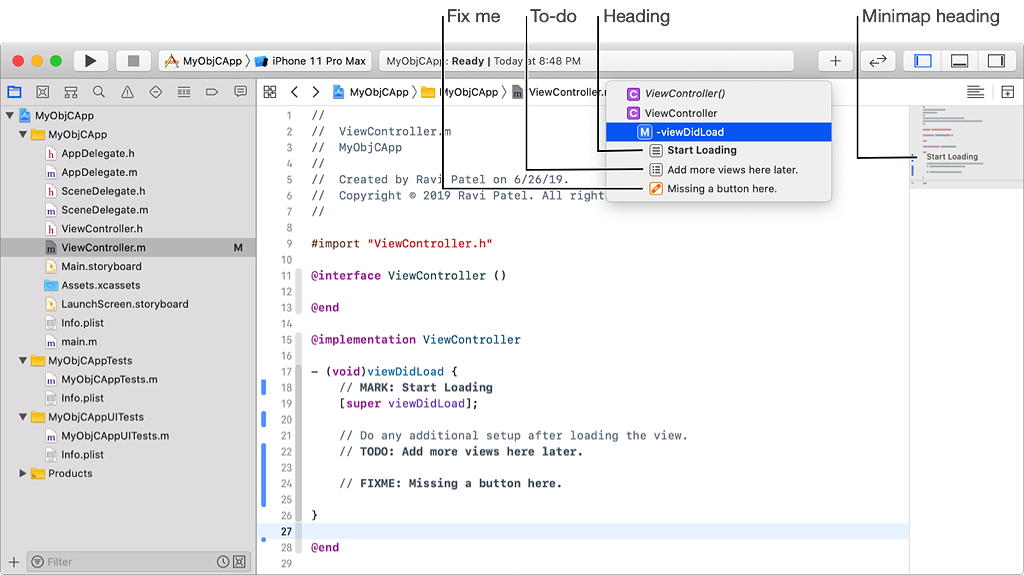Collapse the MyObjCApp group folder
This screenshot has width=1024, height=575.
[23, 135]
